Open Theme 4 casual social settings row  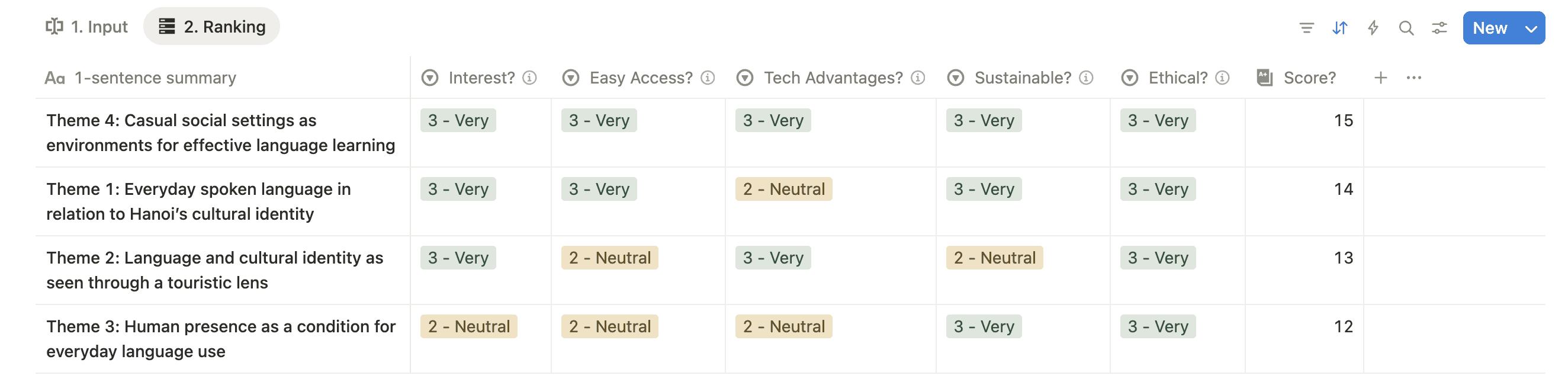pos(220,133)
